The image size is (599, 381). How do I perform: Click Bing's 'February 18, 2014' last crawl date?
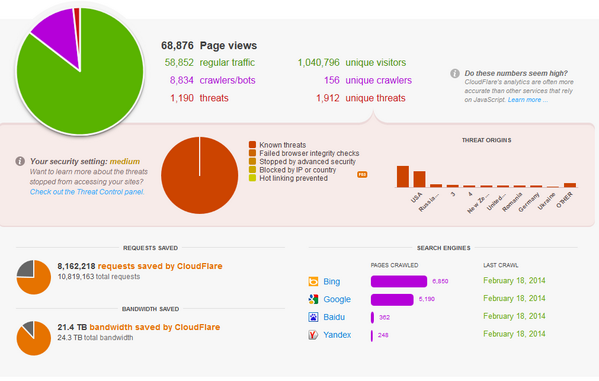click(514, 280)
